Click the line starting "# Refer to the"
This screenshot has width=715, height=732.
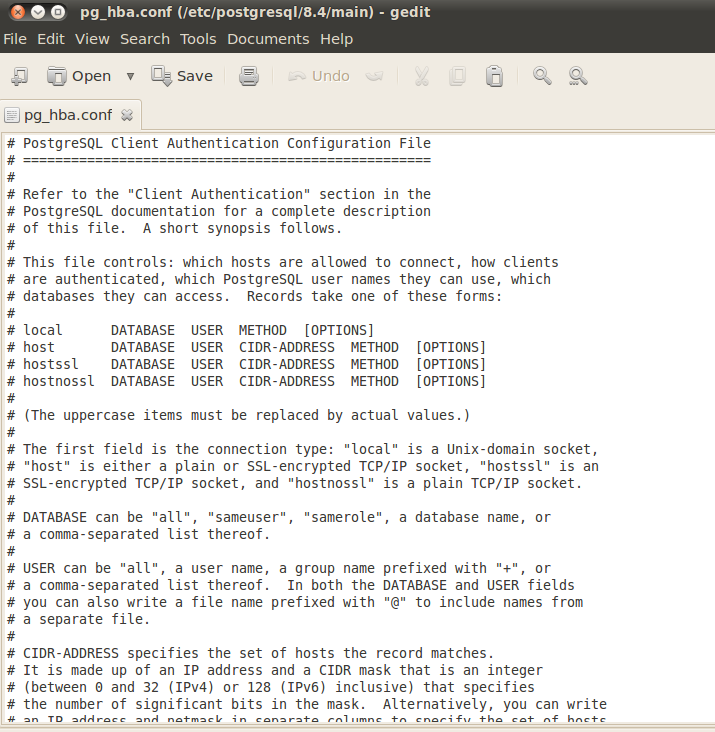click(219, 194)
